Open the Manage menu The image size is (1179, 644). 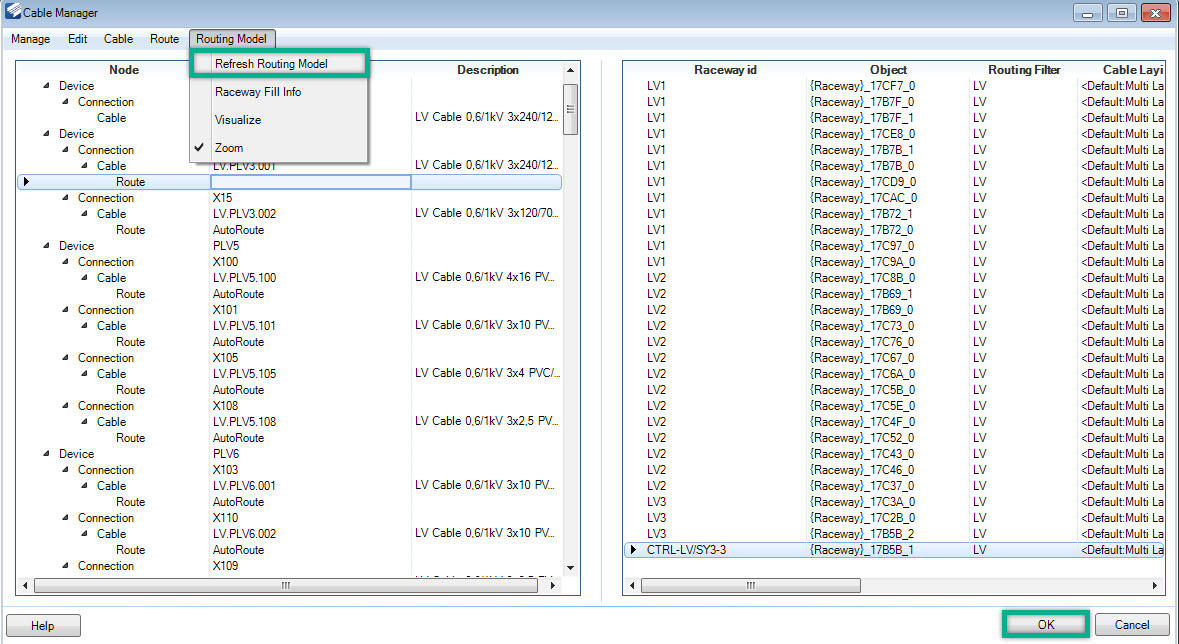pos(31,39)
